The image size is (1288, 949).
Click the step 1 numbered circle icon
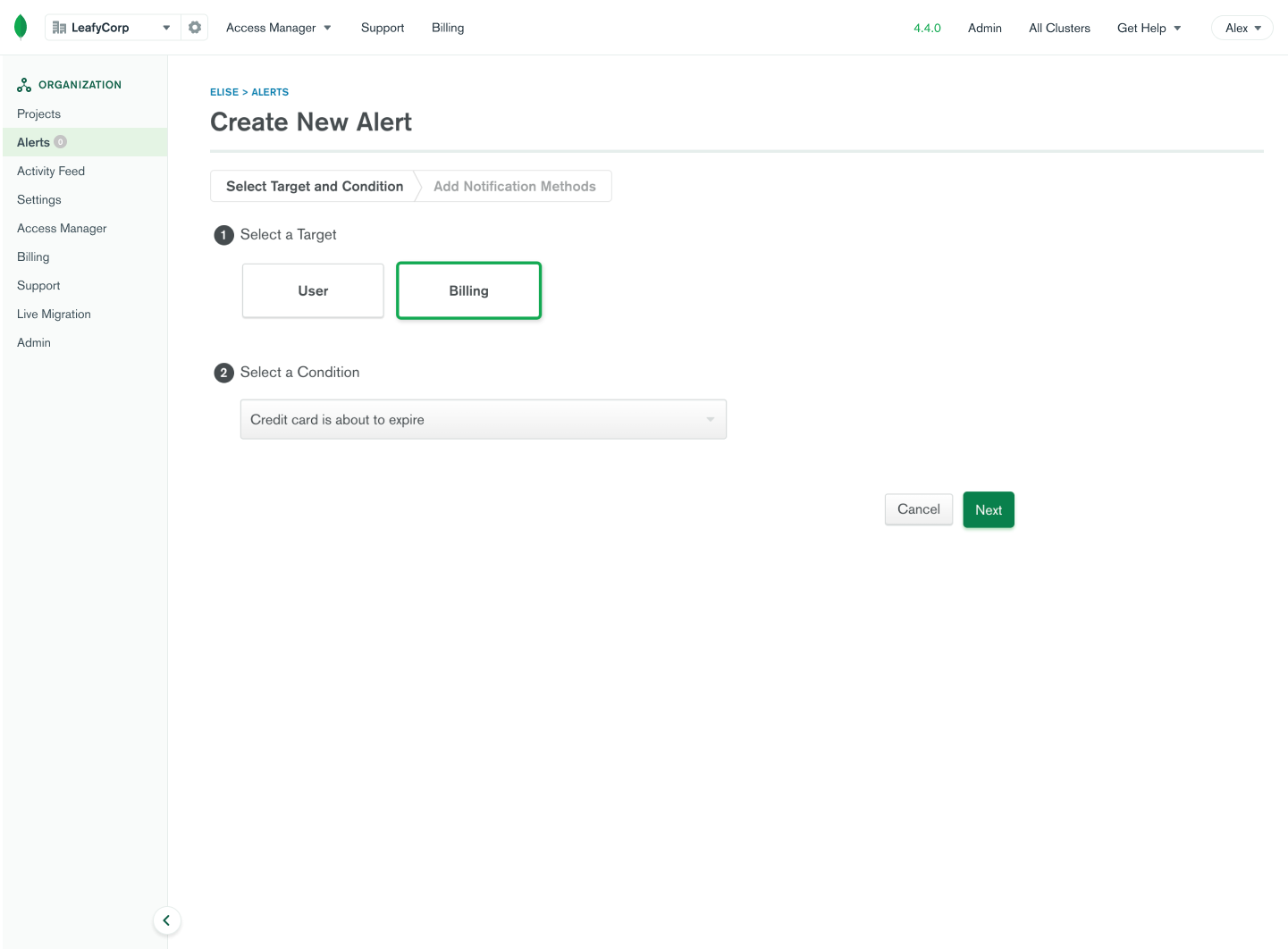pos(223,235)
